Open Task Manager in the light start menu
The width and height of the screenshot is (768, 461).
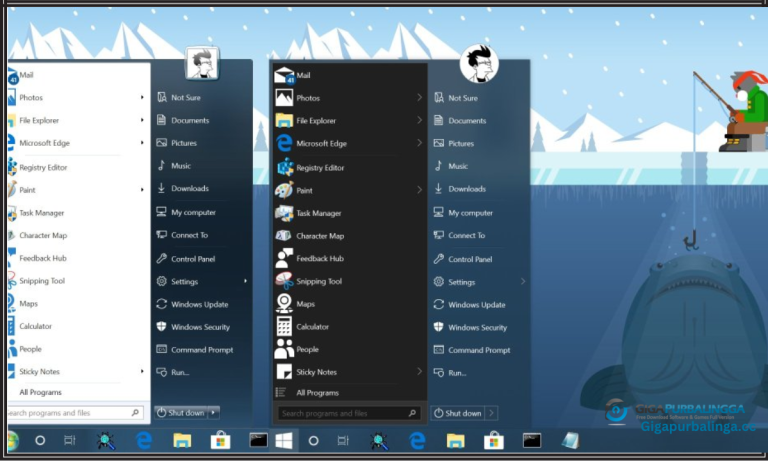point(41,212)
